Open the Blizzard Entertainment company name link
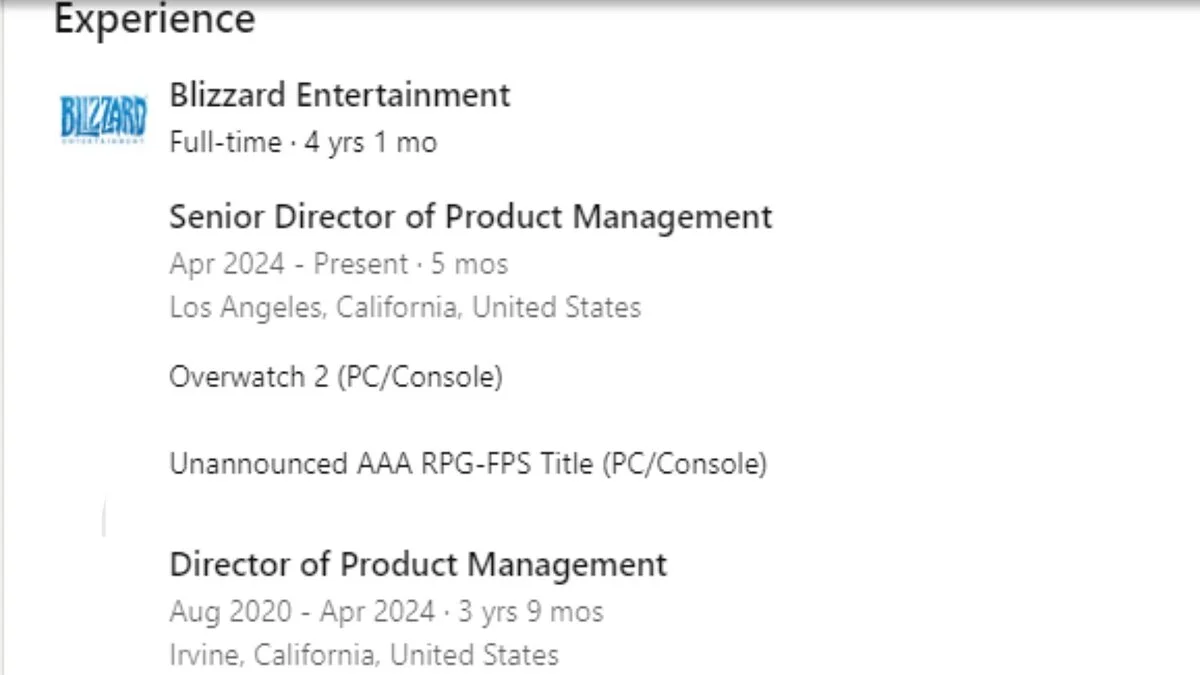The width and height of the screenshot is (1200, 675). (x=339, y=95)
